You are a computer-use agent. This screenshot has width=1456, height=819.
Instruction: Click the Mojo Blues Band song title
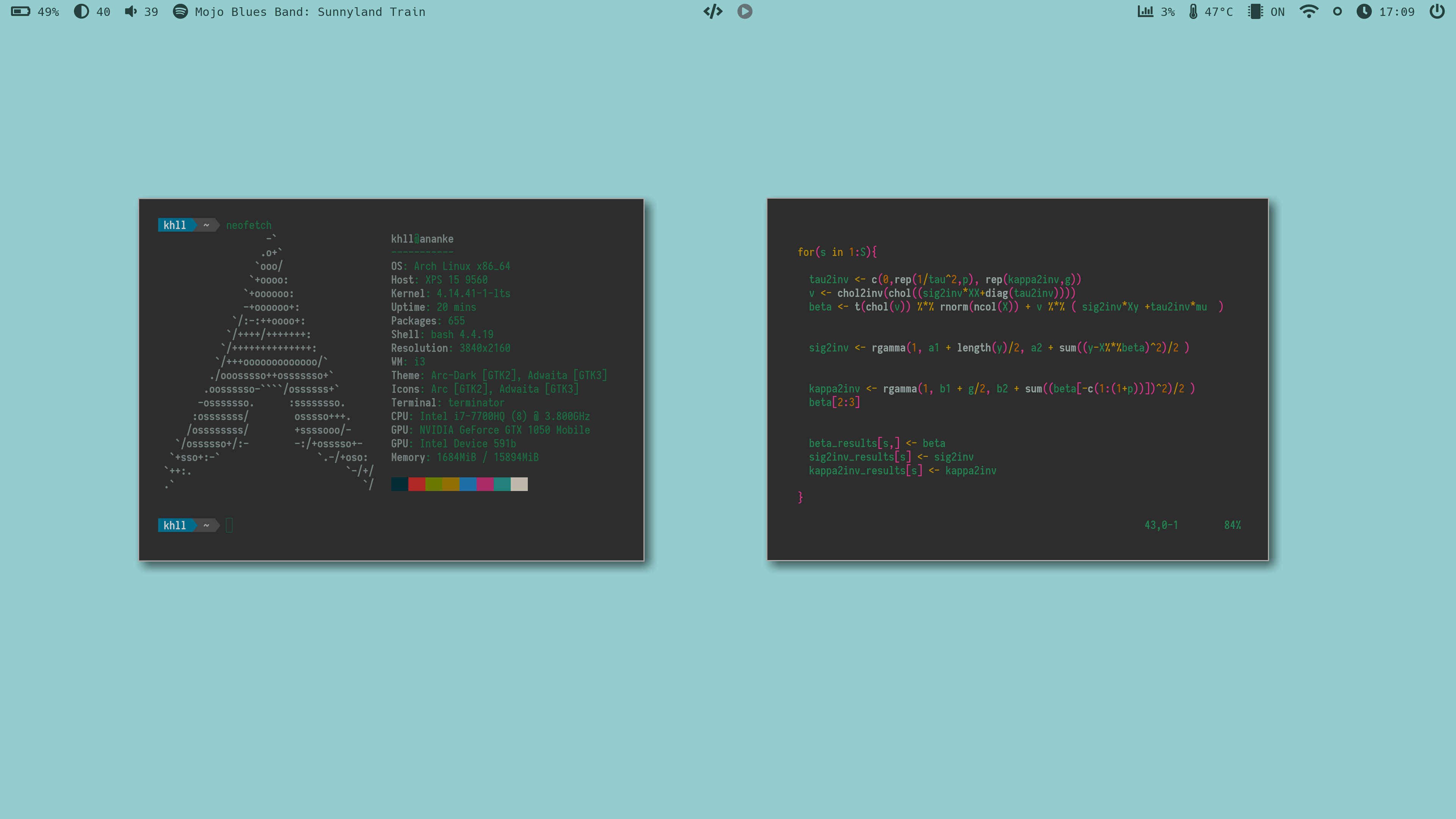tap(310, 12)
